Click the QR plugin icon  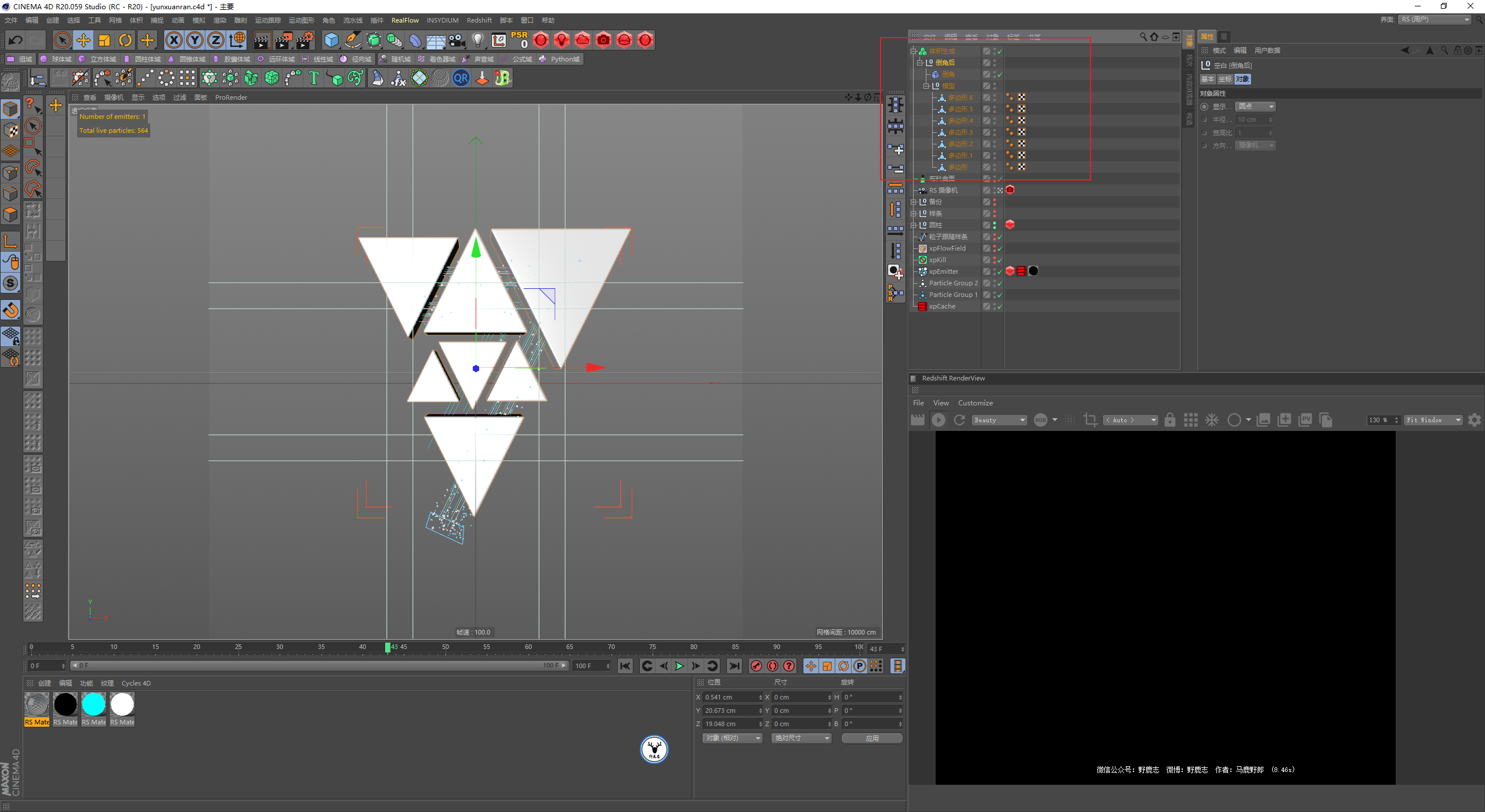pos(461,78)
